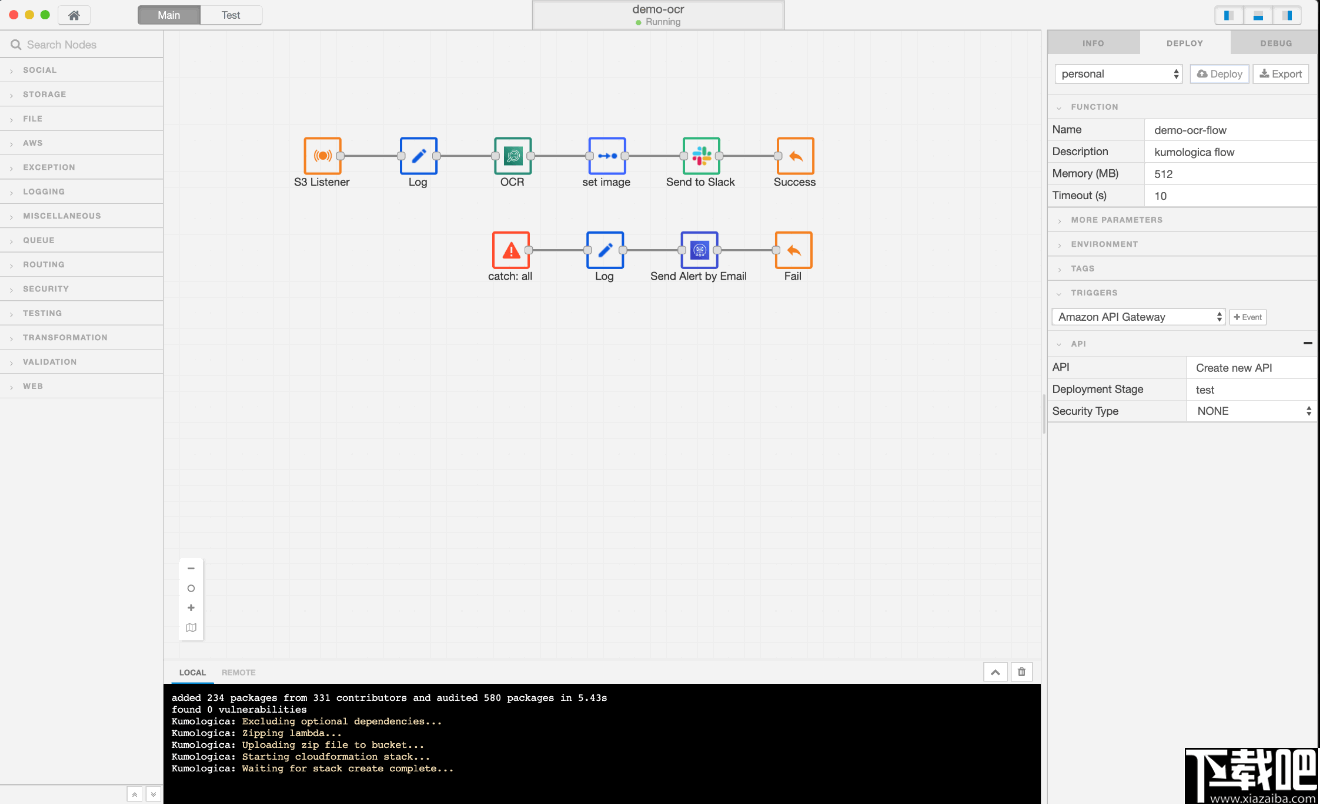Toggle the left sidebar panel visibility
The image size is (1320, 804).
pyautogui.click(x=1229, y=15)
